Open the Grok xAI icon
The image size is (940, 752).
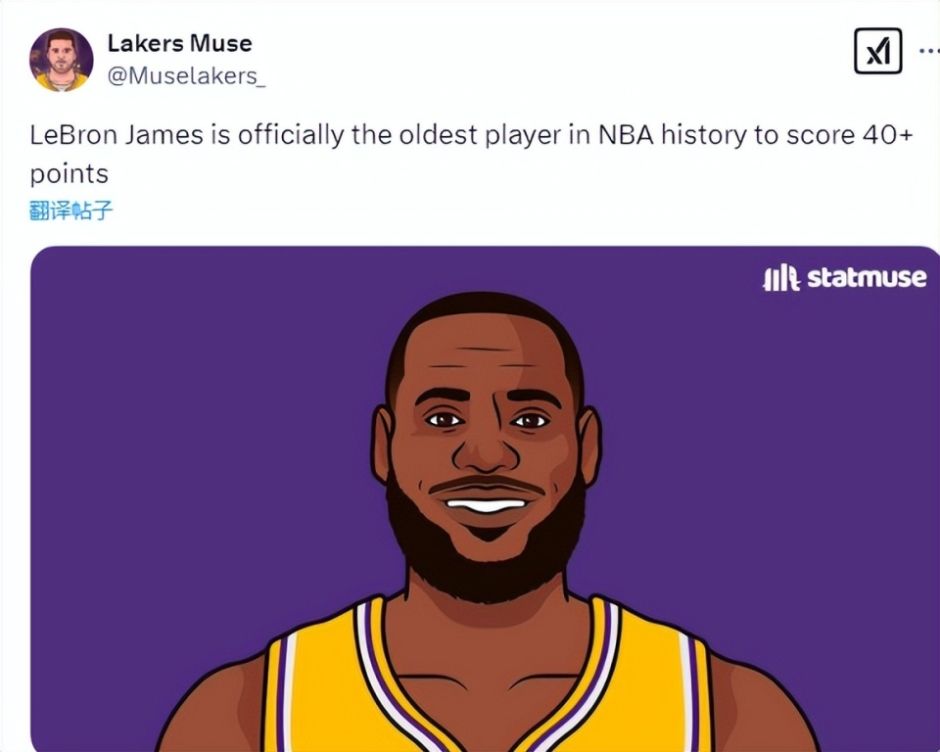878,52
